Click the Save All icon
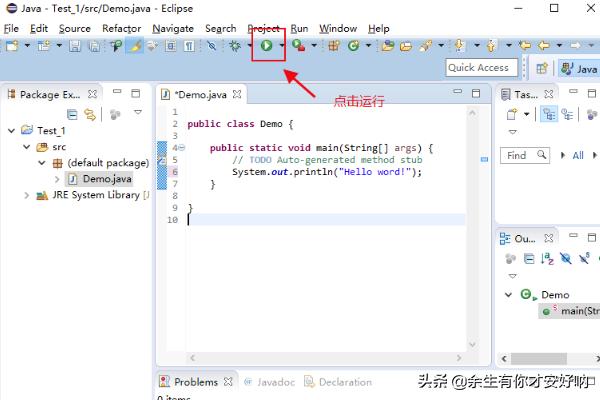The image size is (600, 400). pos(94,46)
